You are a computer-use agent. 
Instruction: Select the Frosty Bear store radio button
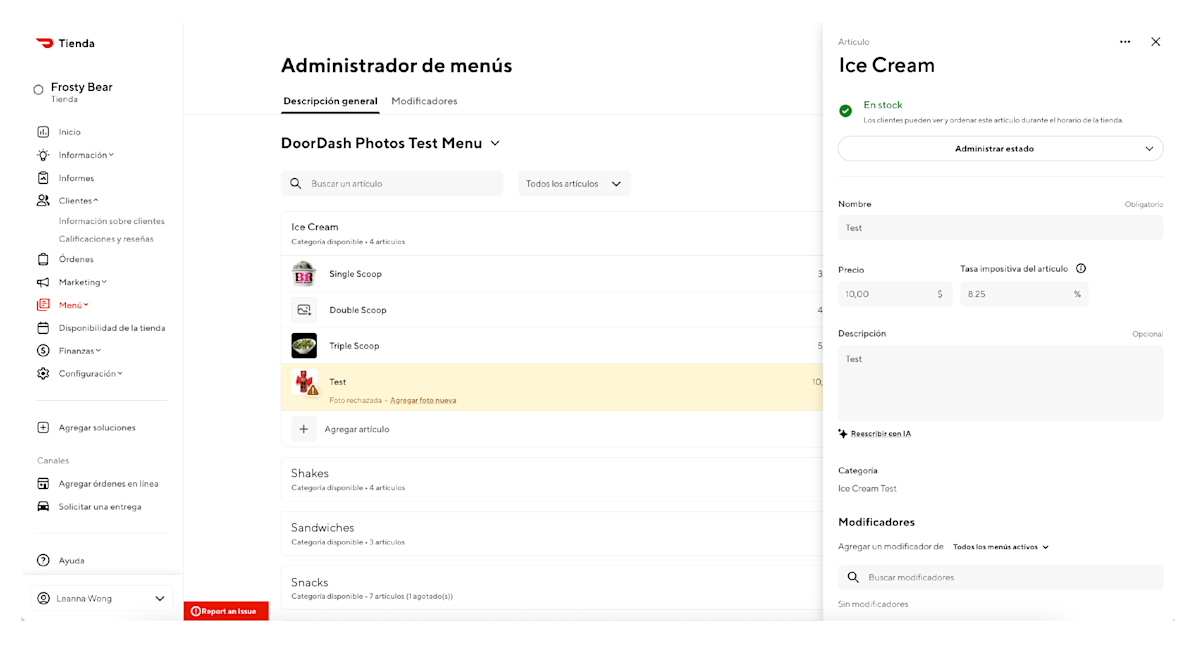(39, 90)
